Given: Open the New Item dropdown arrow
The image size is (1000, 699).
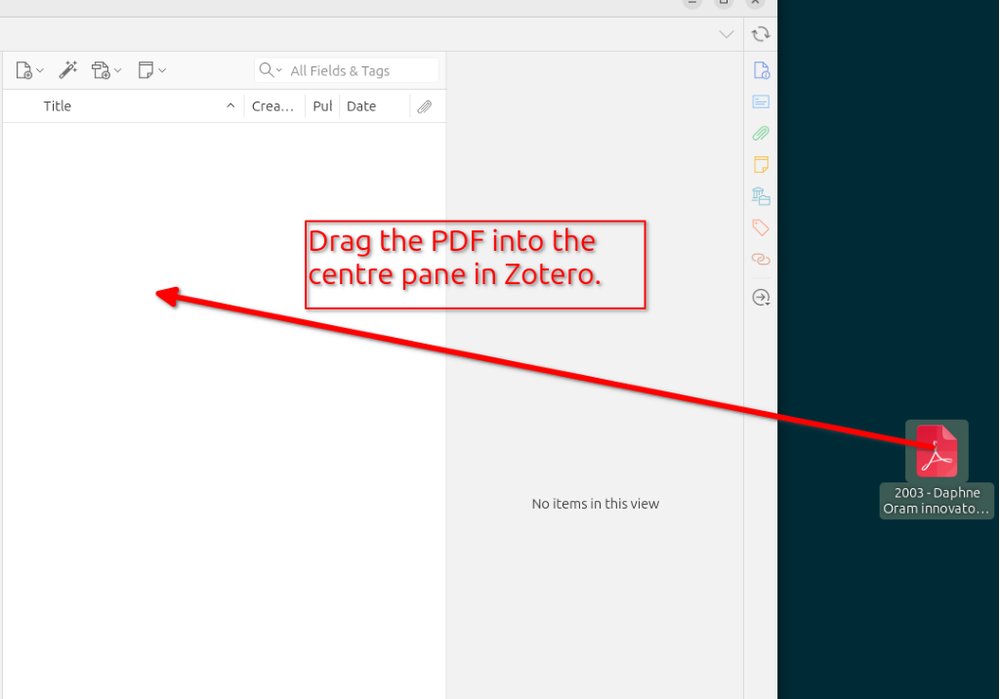Looking at the screenshot, I should (x=40, y=71).
